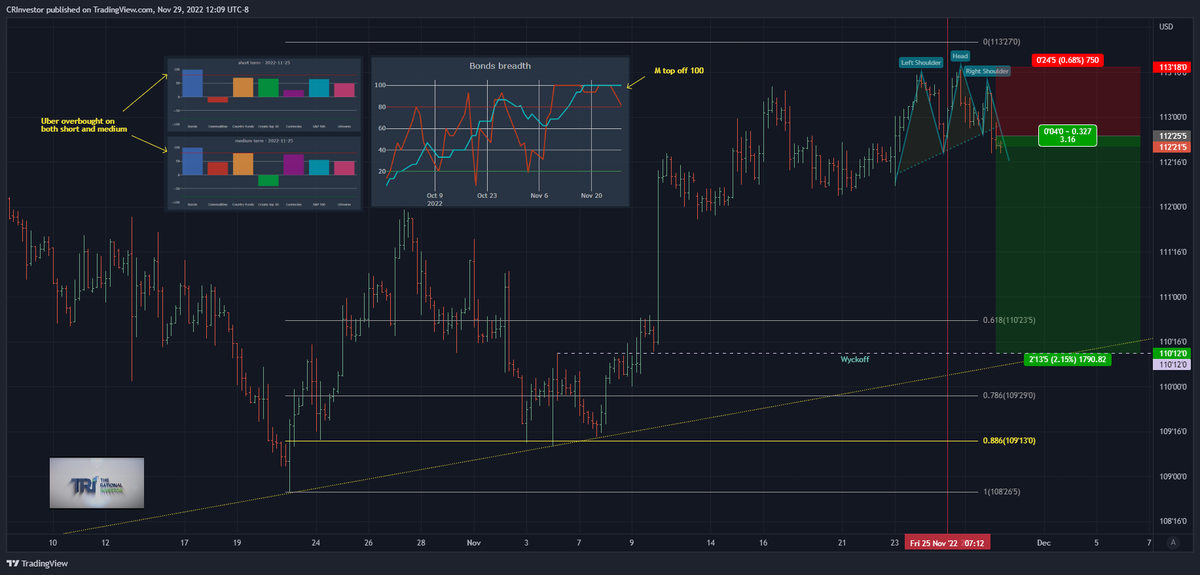Click the 'M top off 100' annotation text
This screenshot has width=1200, height=575.
[679, 72]
